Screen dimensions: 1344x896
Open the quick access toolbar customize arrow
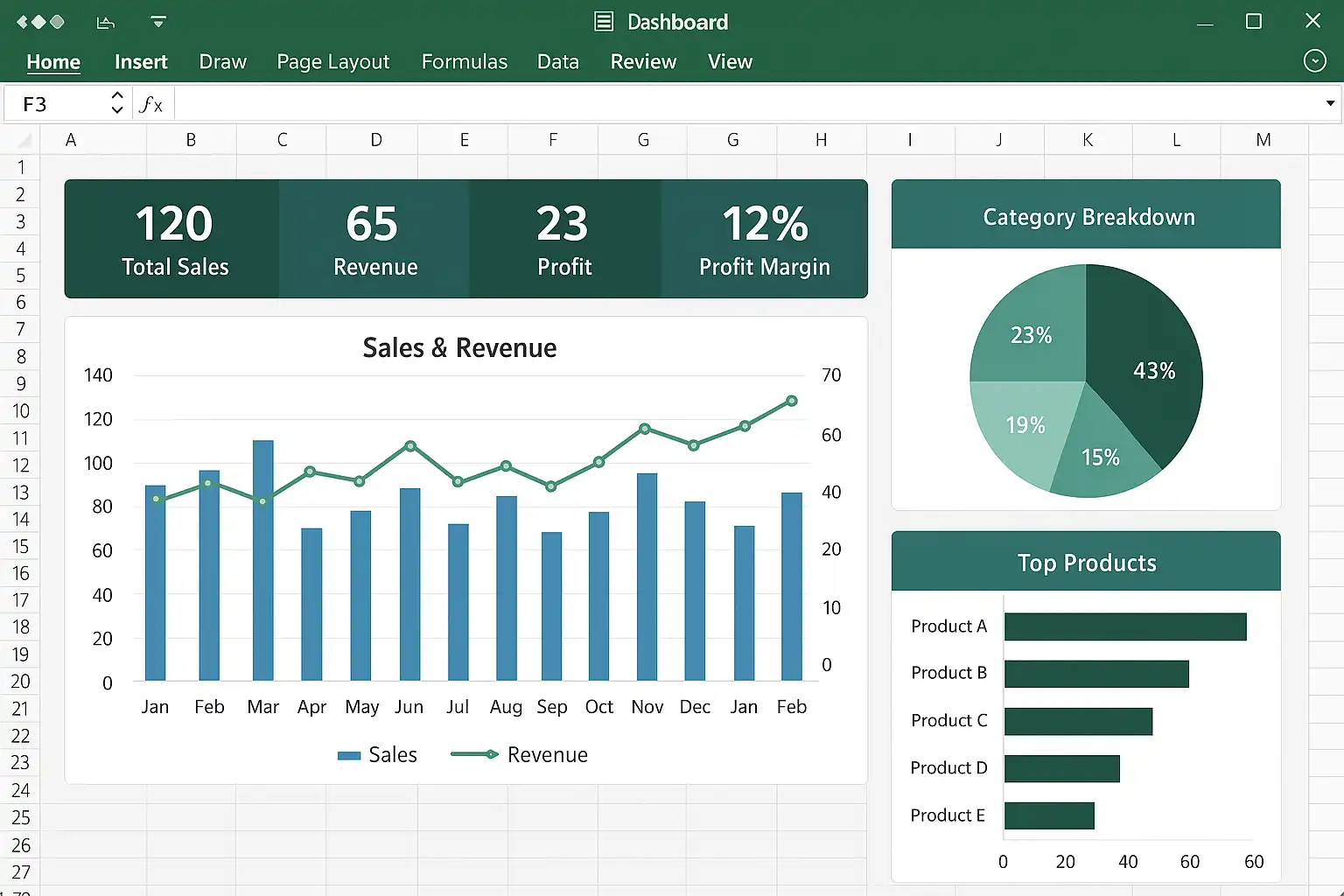pyautogui.click(x=158, y=22)
